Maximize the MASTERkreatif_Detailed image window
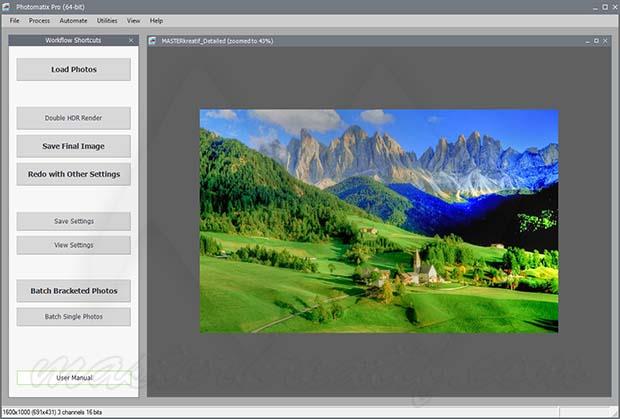 (596, 41)
